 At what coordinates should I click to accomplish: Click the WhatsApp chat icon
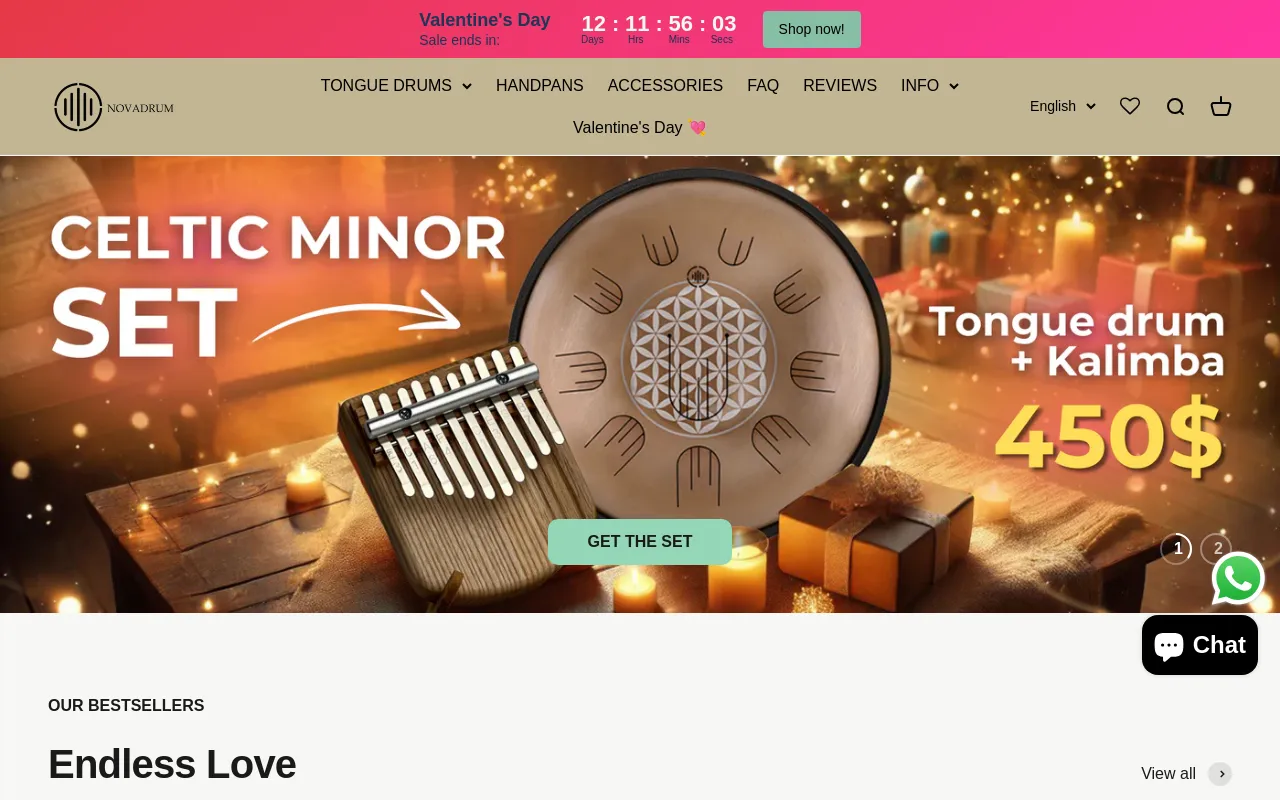[x=1238, y=579]
